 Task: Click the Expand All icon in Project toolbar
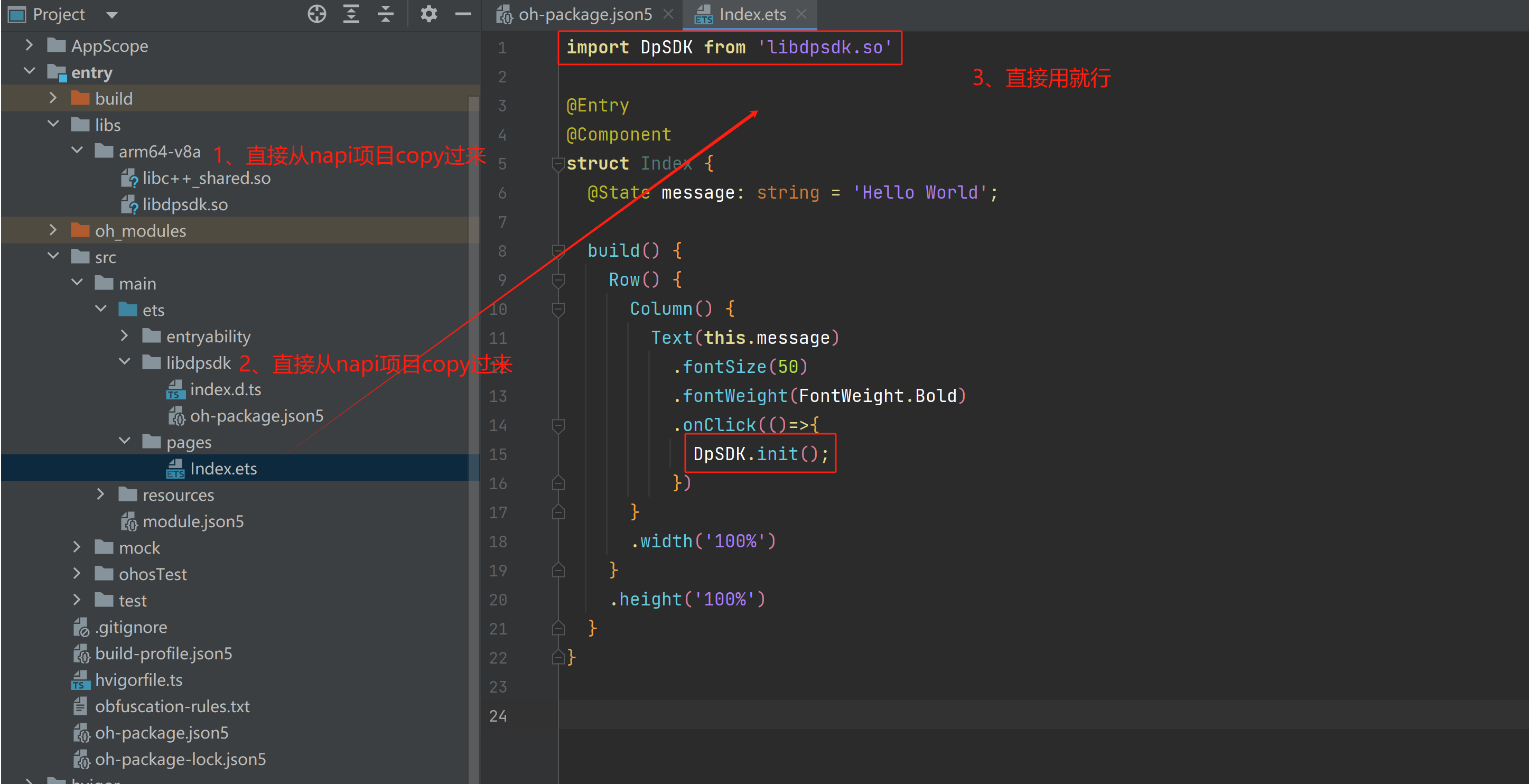pyautogui.click(x=351, y=14)
